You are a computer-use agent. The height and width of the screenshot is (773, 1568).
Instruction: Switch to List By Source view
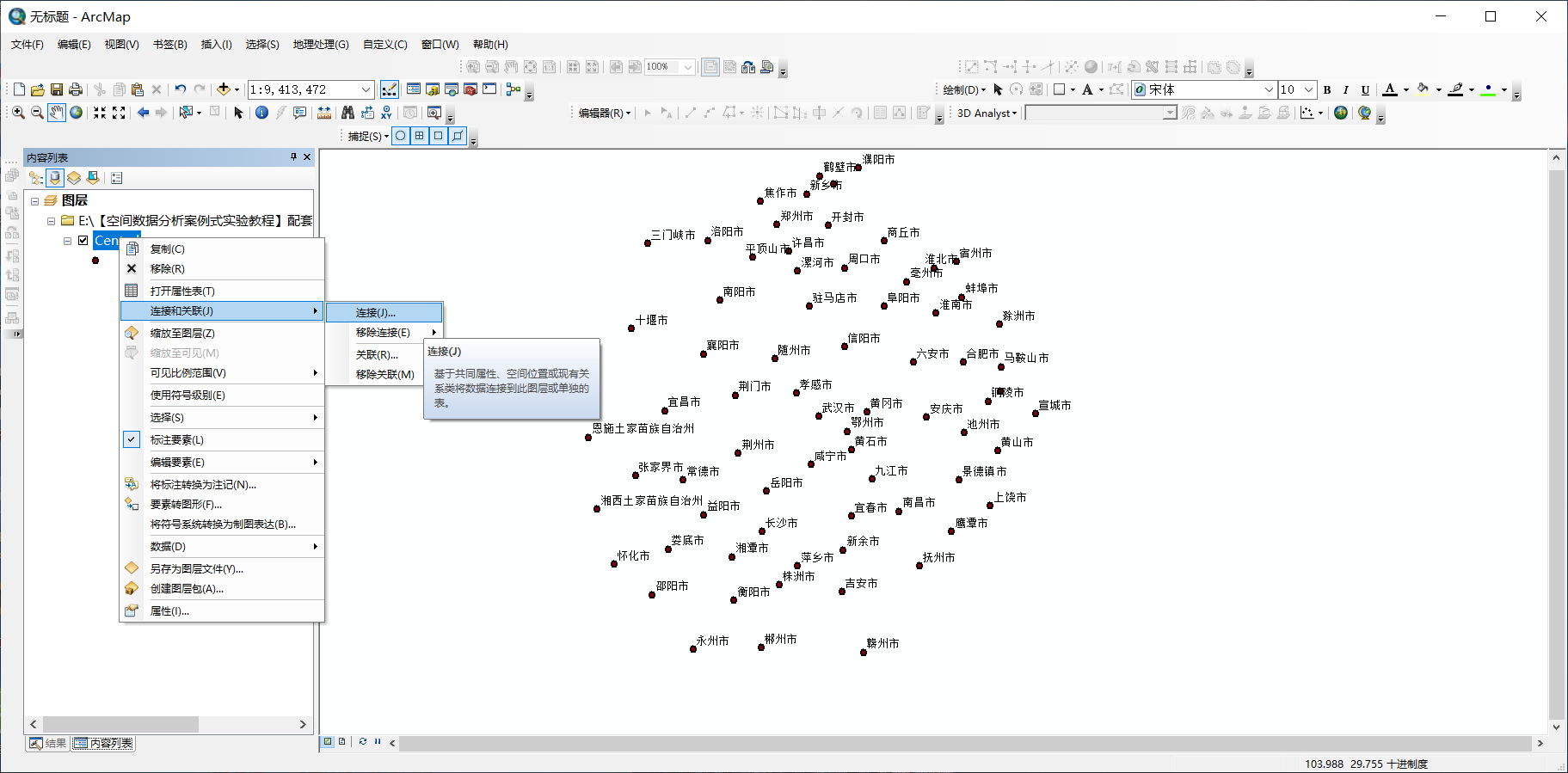55,178
